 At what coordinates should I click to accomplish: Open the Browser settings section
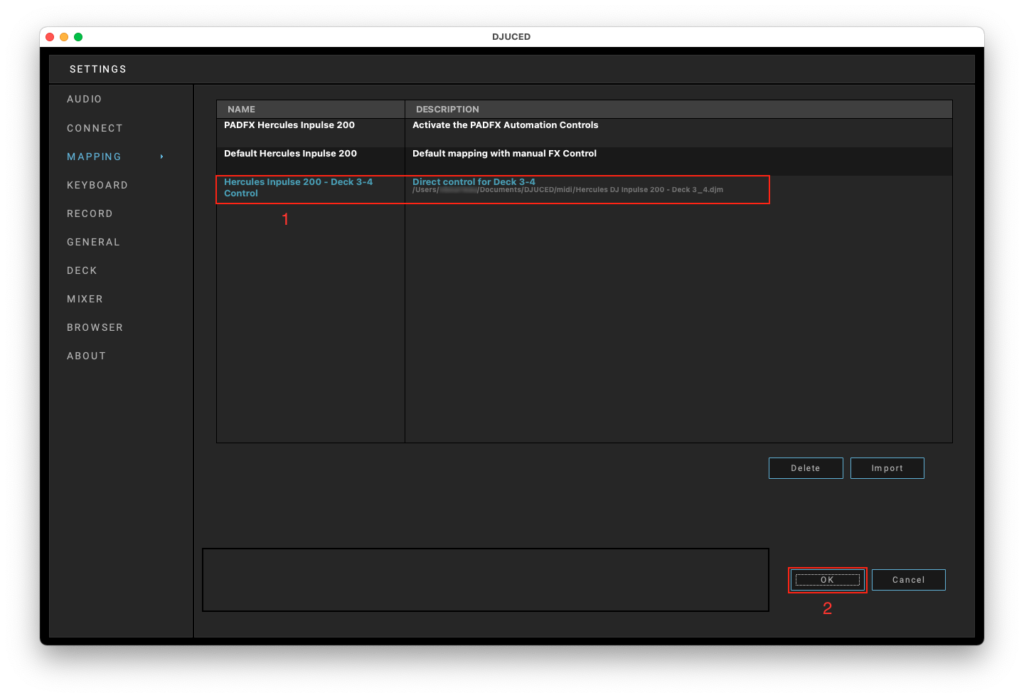pos(95,327)
